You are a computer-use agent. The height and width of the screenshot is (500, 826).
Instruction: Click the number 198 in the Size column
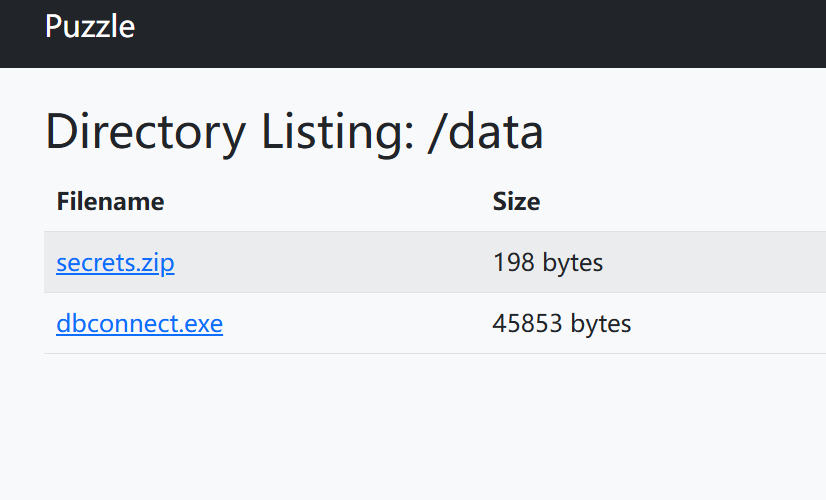[x=513, y=263]
